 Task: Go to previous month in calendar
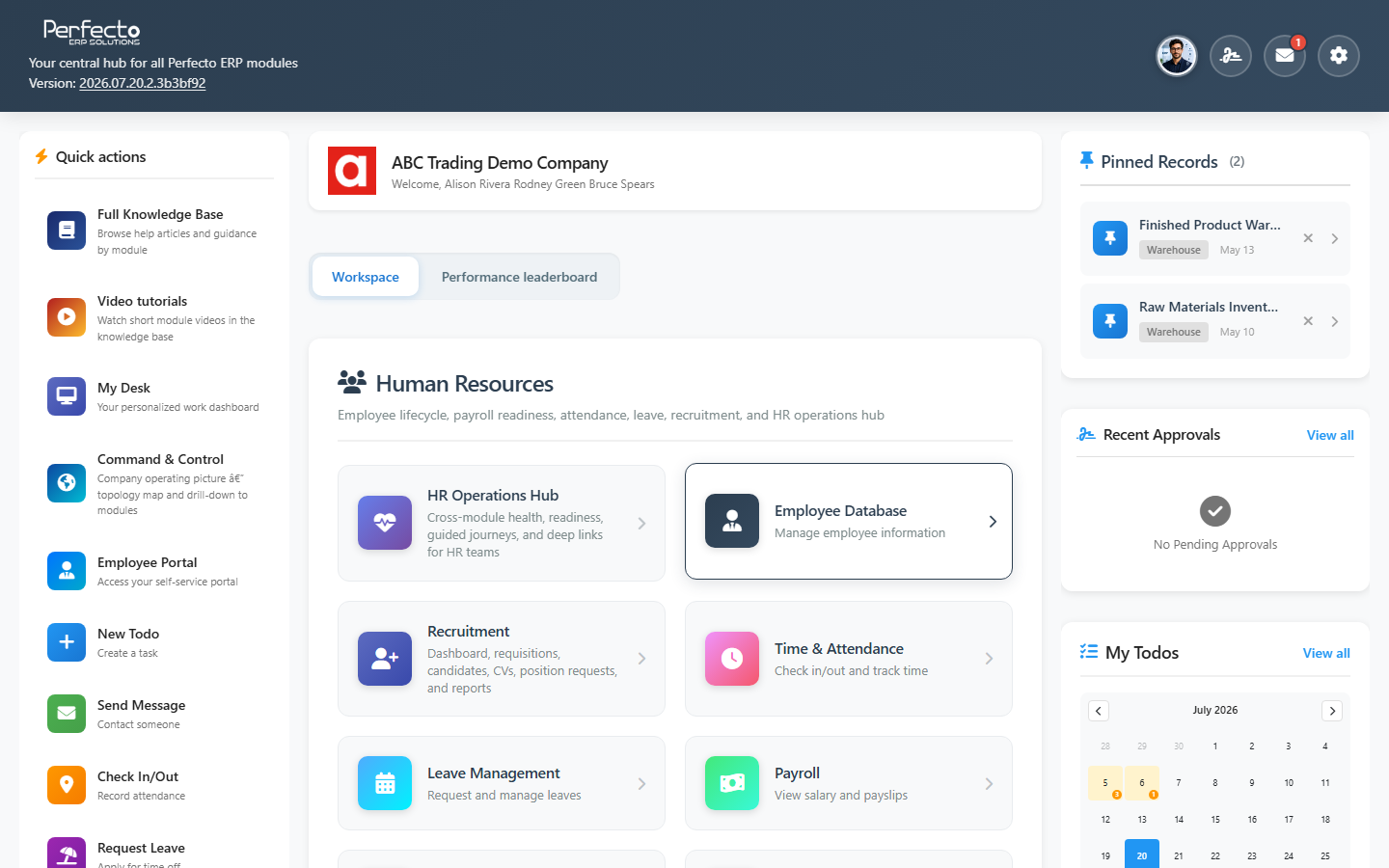(1099, 711)
